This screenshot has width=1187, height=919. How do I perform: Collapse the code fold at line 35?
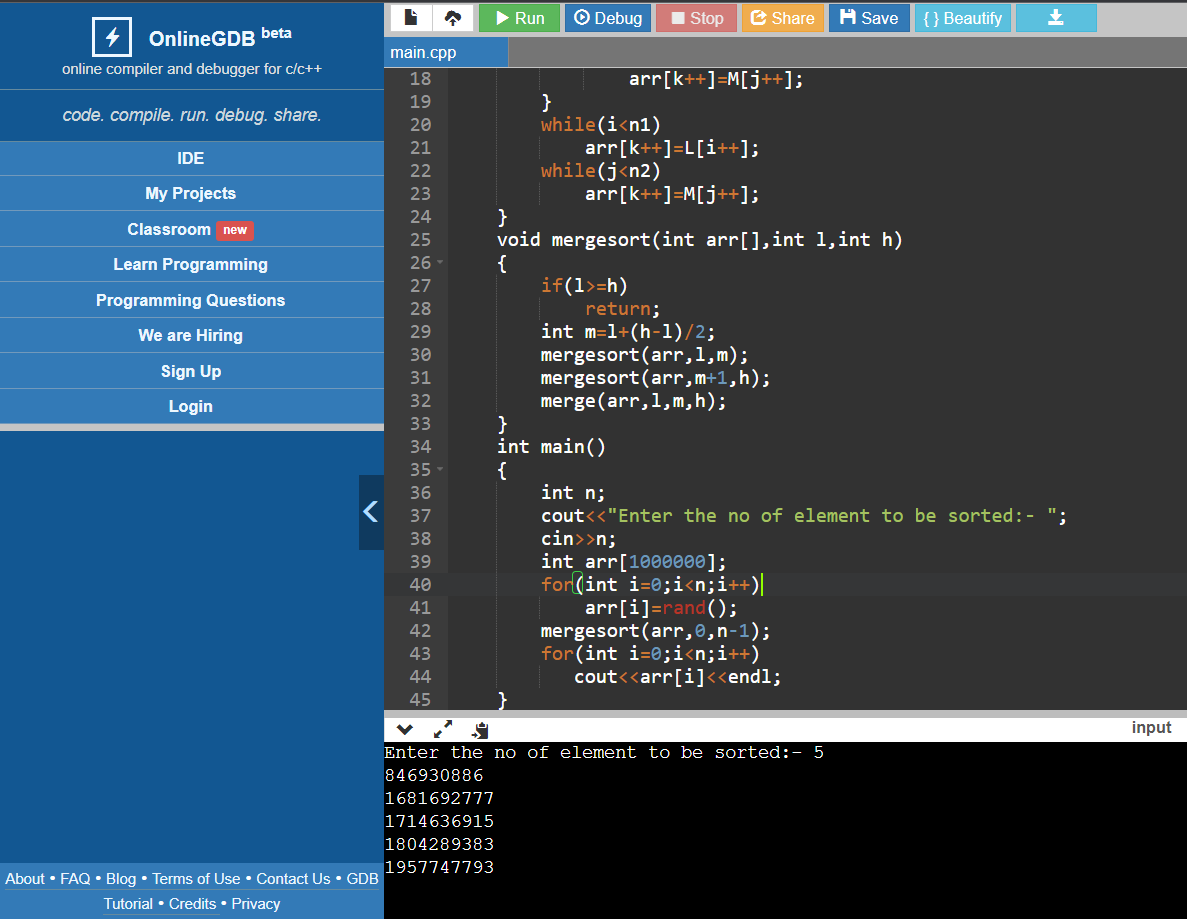point(440,469)
